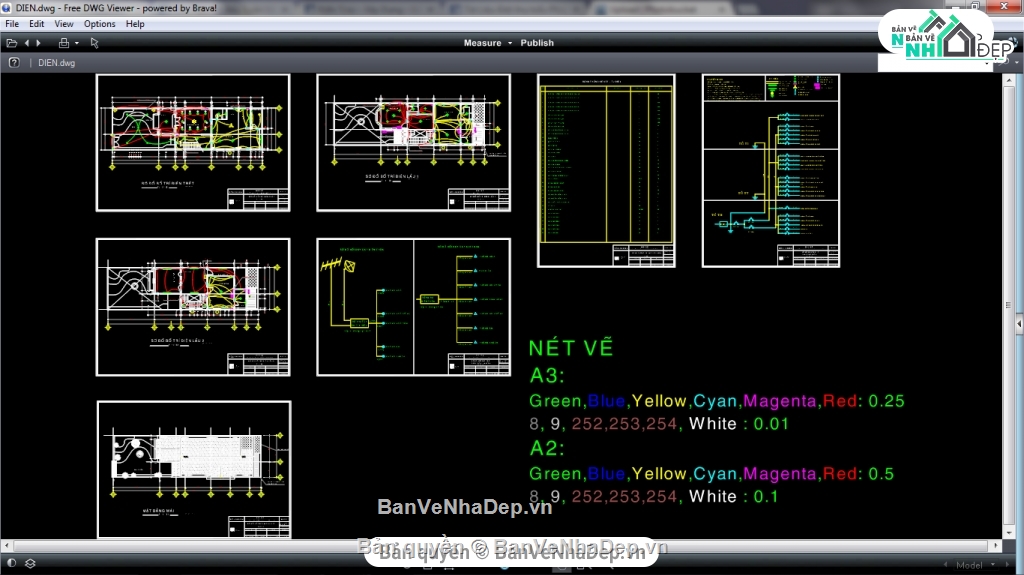The image size is (1024, 575).
Task: Click the Open file folder icon
Action: click(11, 43)
